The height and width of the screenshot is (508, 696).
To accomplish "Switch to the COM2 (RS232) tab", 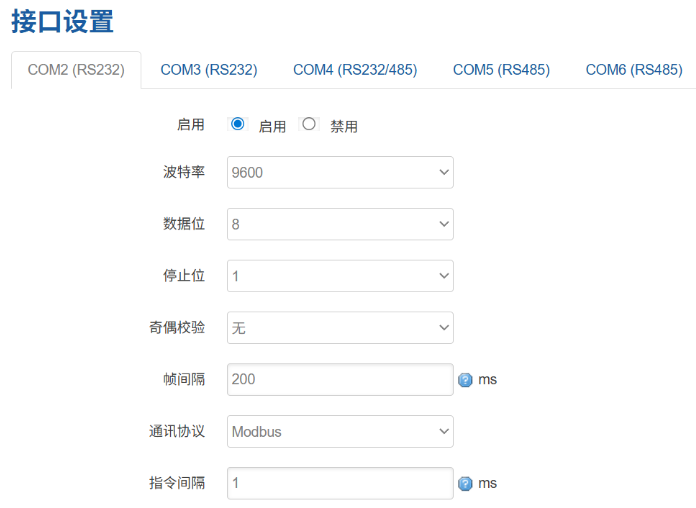I will (x=76, y=70).
